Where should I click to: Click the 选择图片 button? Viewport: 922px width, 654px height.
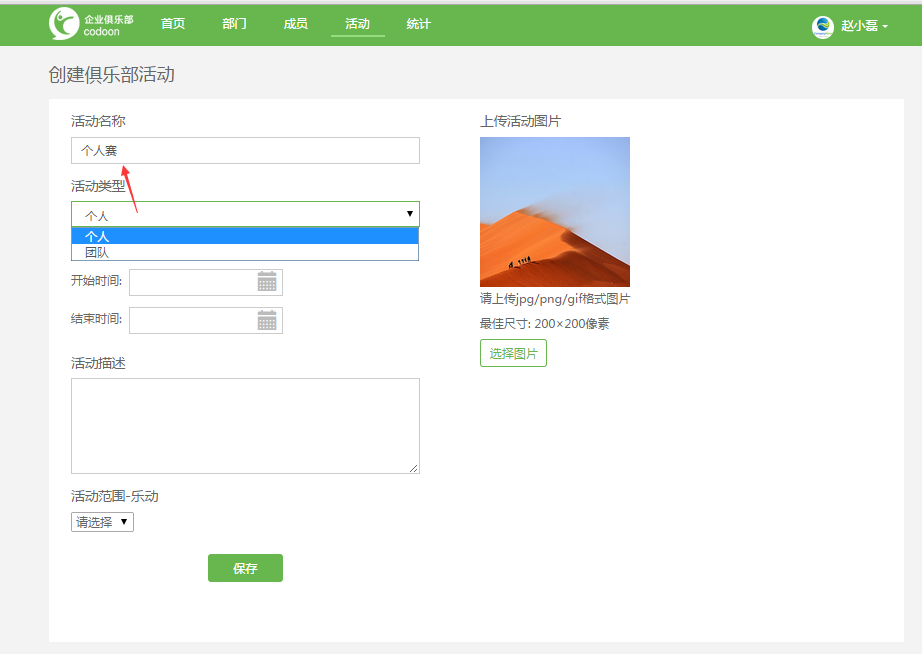[x=513, y=353]
